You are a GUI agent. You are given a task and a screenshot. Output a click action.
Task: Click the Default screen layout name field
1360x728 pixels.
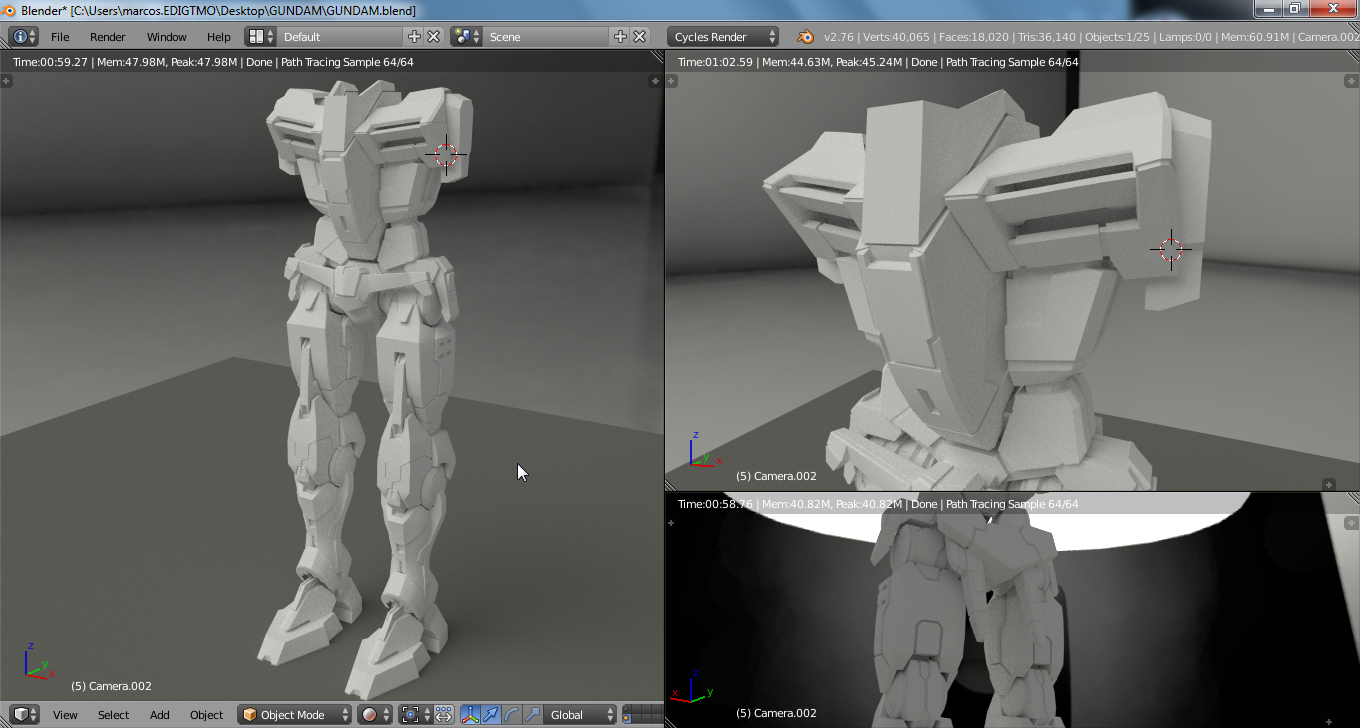[341, 37]
